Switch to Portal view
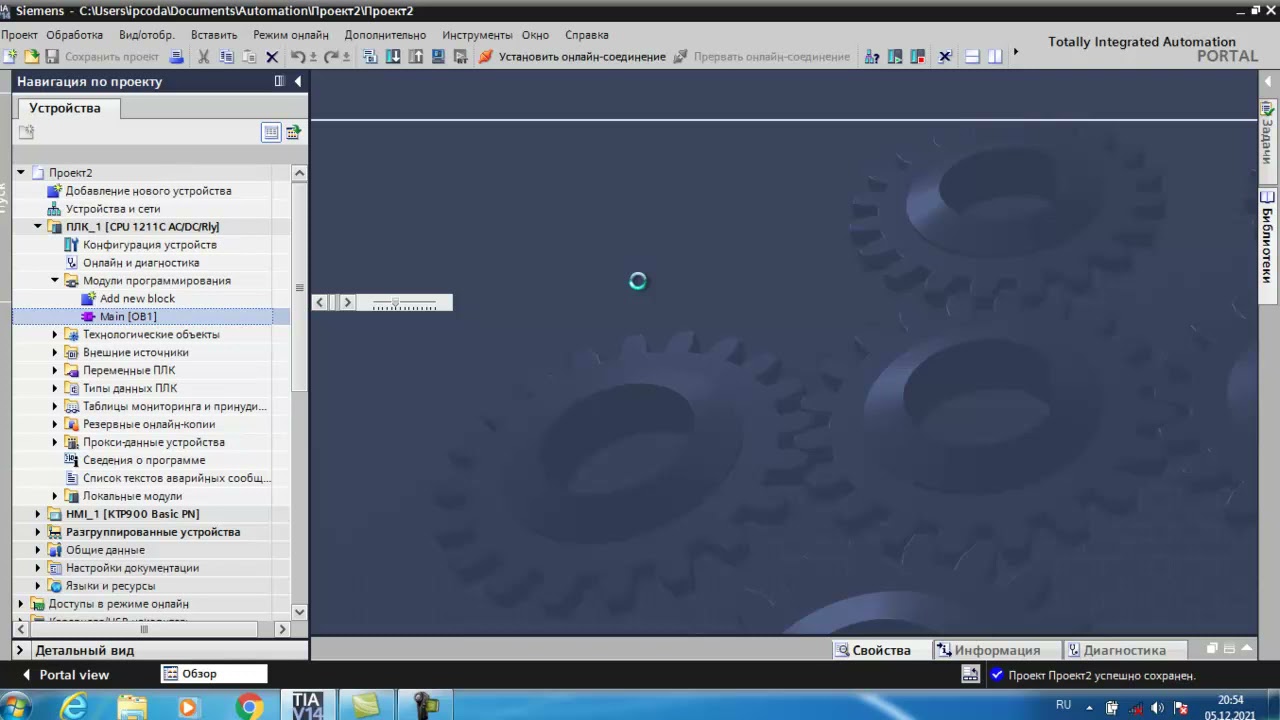 pyautogui.click(x=65, y=675)
